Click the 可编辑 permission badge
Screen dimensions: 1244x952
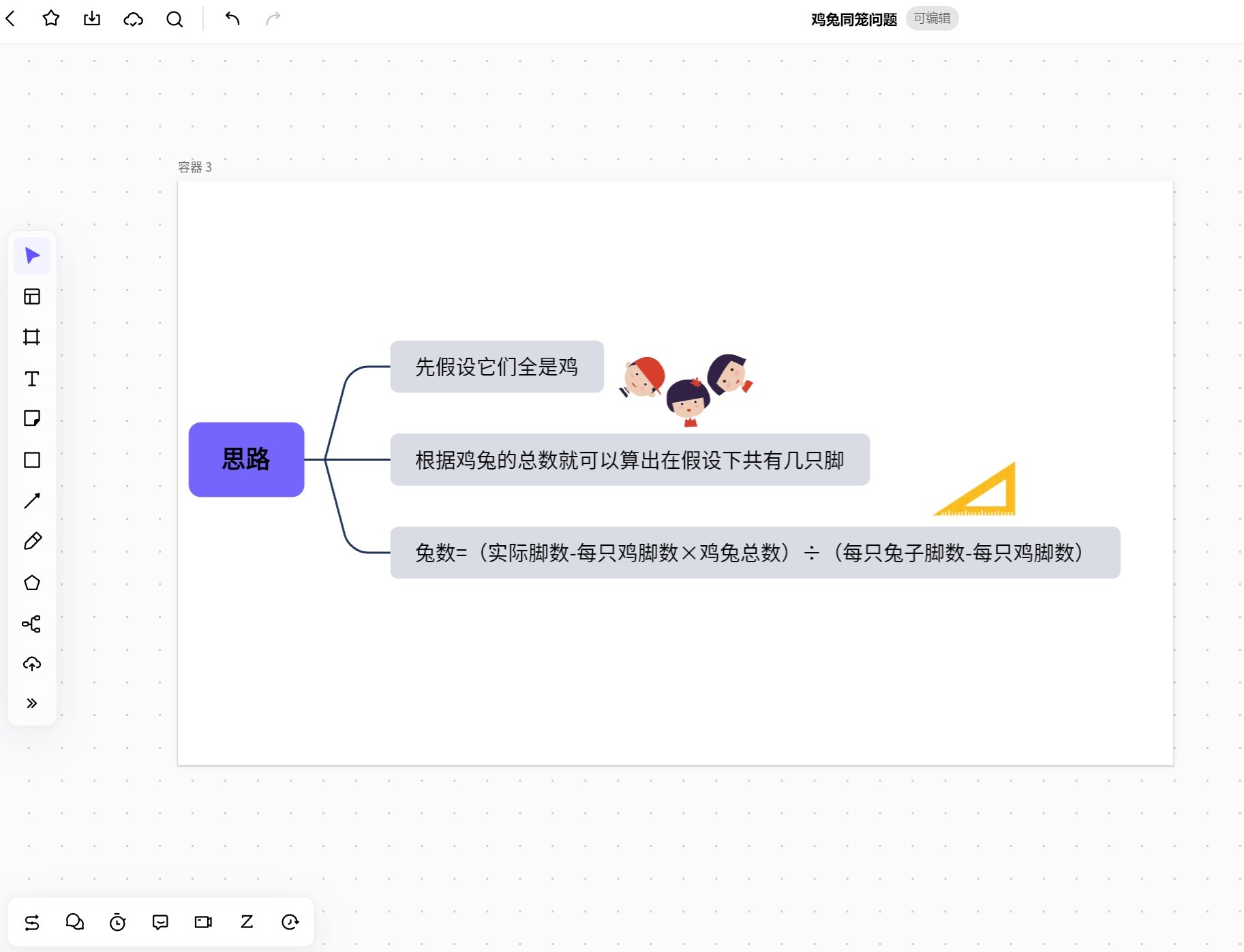pos(932,18)
